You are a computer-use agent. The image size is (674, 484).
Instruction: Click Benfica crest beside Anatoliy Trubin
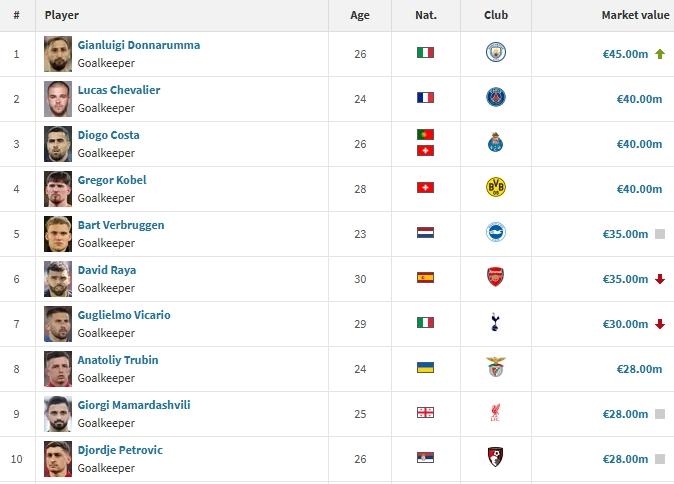[495, 368]
